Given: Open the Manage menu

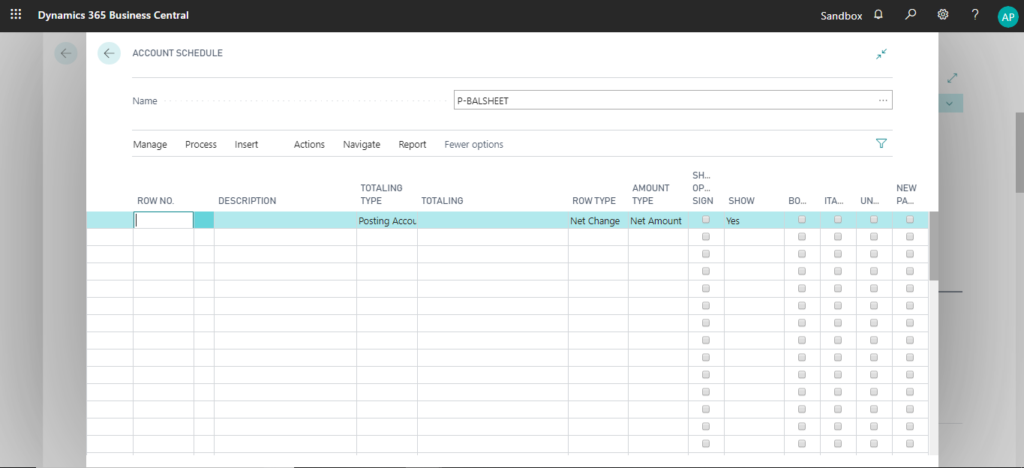Looking at the screenshot, I should pyautogui.click(x=150, y=144).
